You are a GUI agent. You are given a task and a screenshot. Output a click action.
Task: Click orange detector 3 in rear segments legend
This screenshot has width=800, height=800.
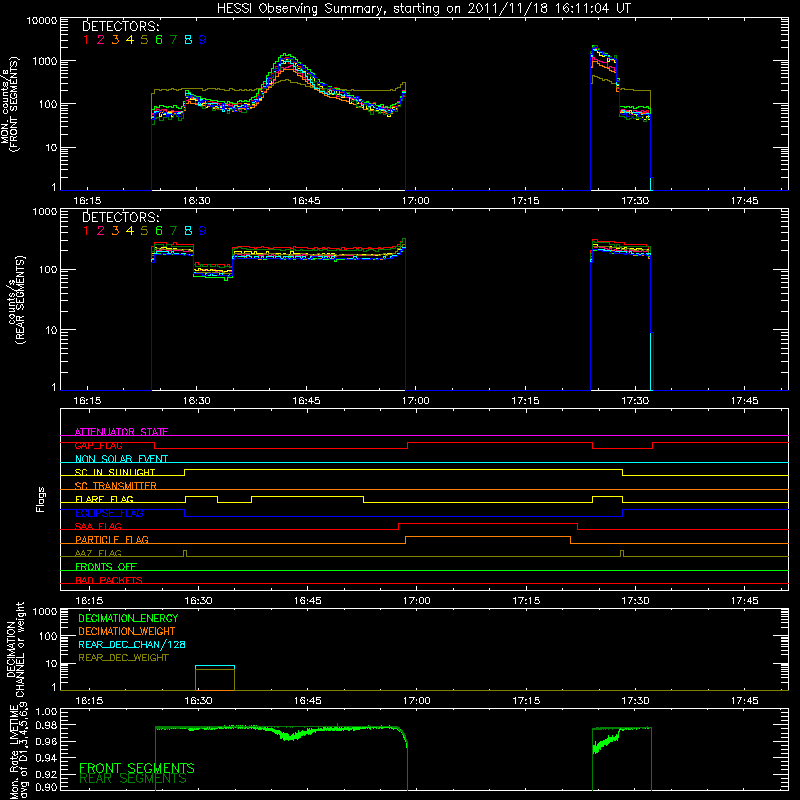(x=115, y=231)
